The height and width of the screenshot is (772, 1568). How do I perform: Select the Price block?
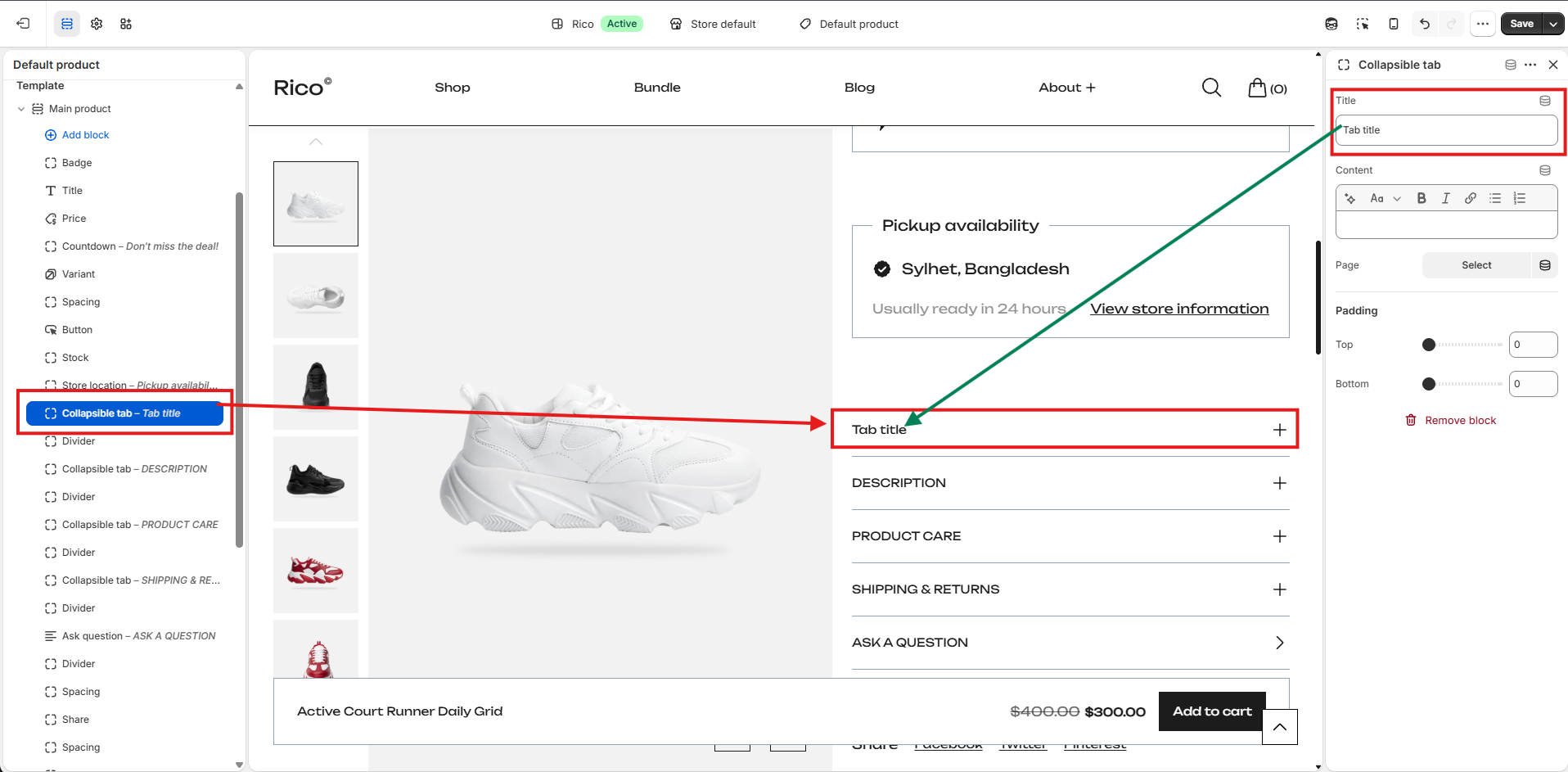[74, 219]
